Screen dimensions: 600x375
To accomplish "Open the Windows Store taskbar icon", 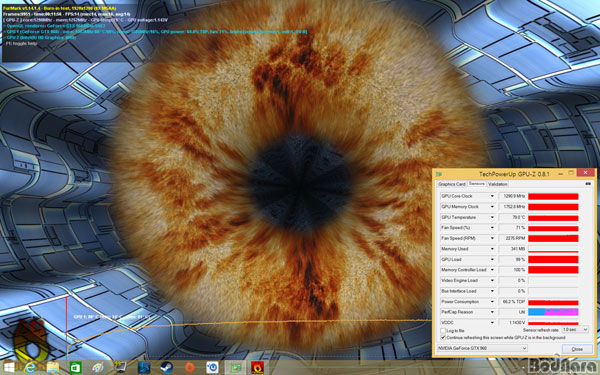I will point(75,368).
